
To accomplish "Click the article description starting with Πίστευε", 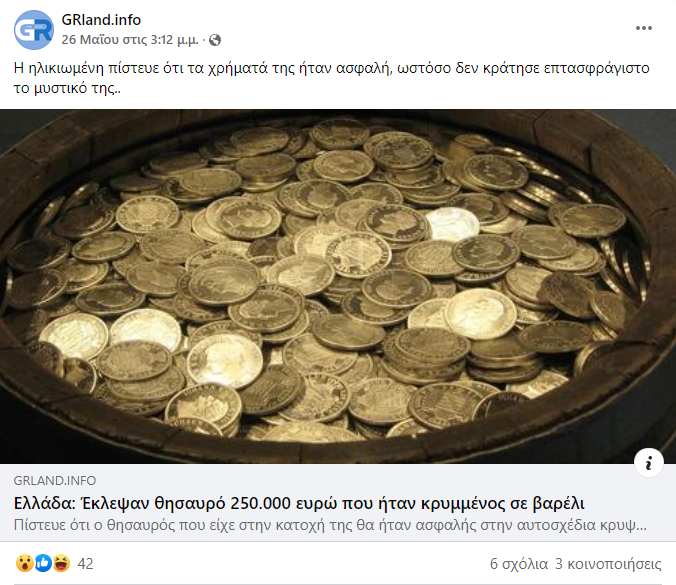I will pos(330,525).
